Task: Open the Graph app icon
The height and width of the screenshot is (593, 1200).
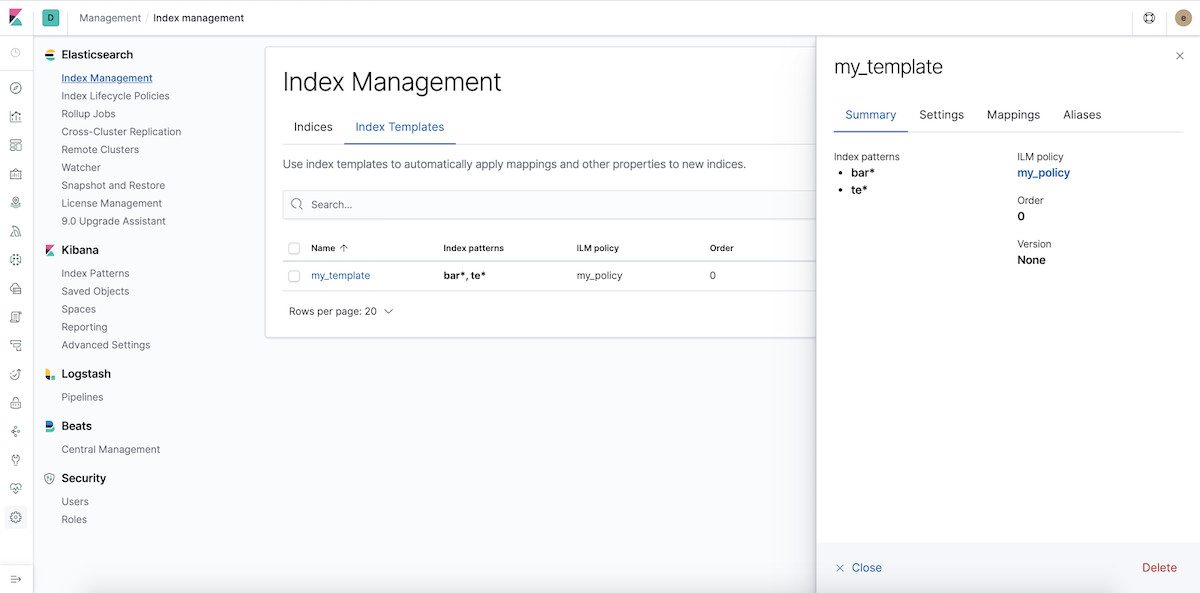Action: [x=16, y=432]
